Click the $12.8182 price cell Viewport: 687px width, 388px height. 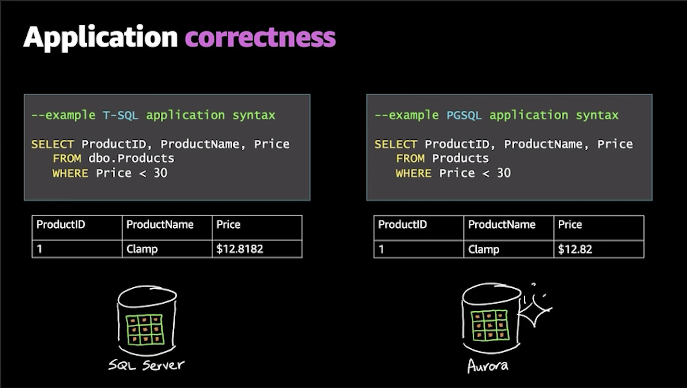(257, 249)
